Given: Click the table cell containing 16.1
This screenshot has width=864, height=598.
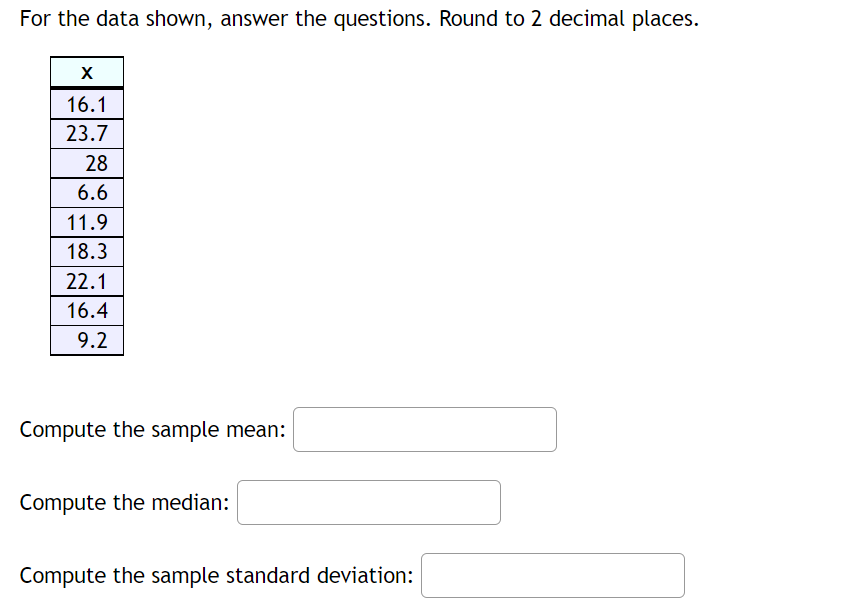Looking at the screenshot, I should point(87,102).
